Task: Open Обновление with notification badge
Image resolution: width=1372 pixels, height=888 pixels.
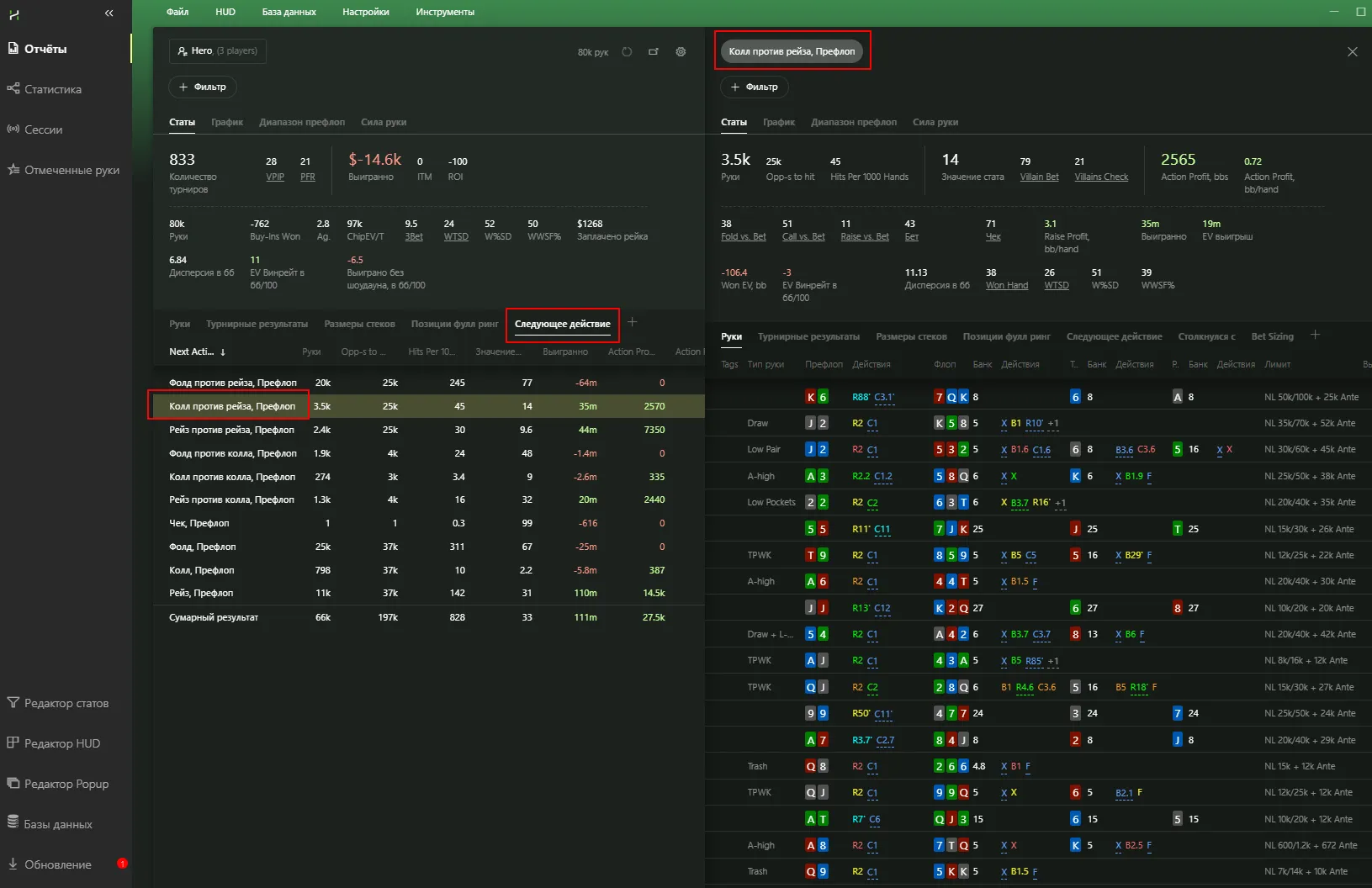Action: [57, 864]
